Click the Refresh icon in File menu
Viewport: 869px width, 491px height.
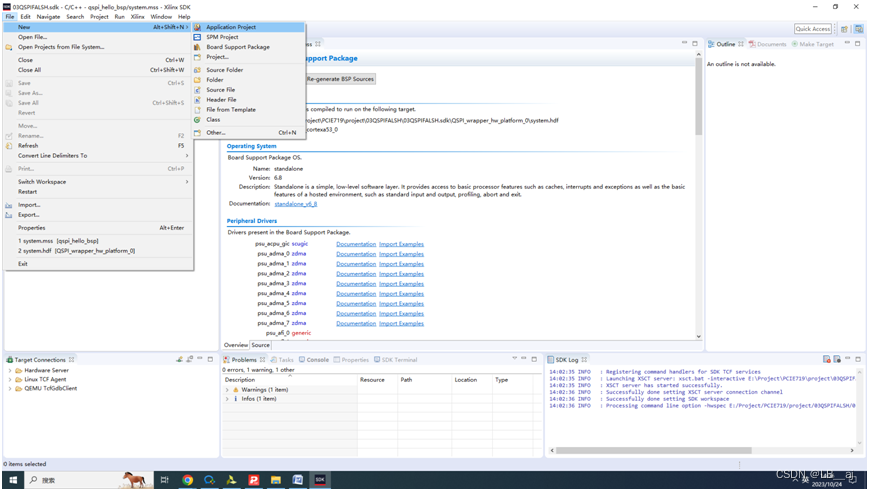click(x=9, y=146)
